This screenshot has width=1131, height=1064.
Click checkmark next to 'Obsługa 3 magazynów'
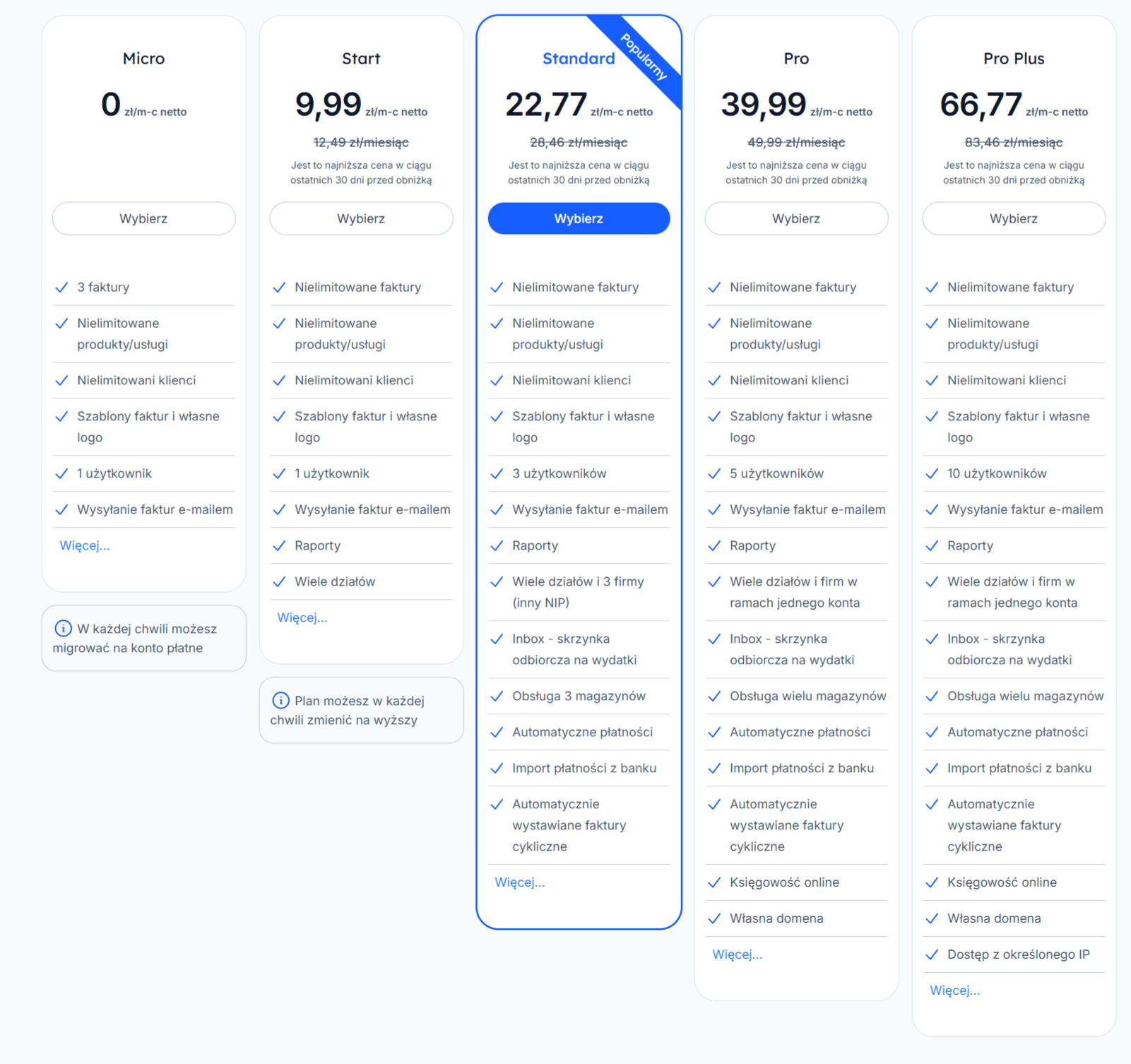496,696
